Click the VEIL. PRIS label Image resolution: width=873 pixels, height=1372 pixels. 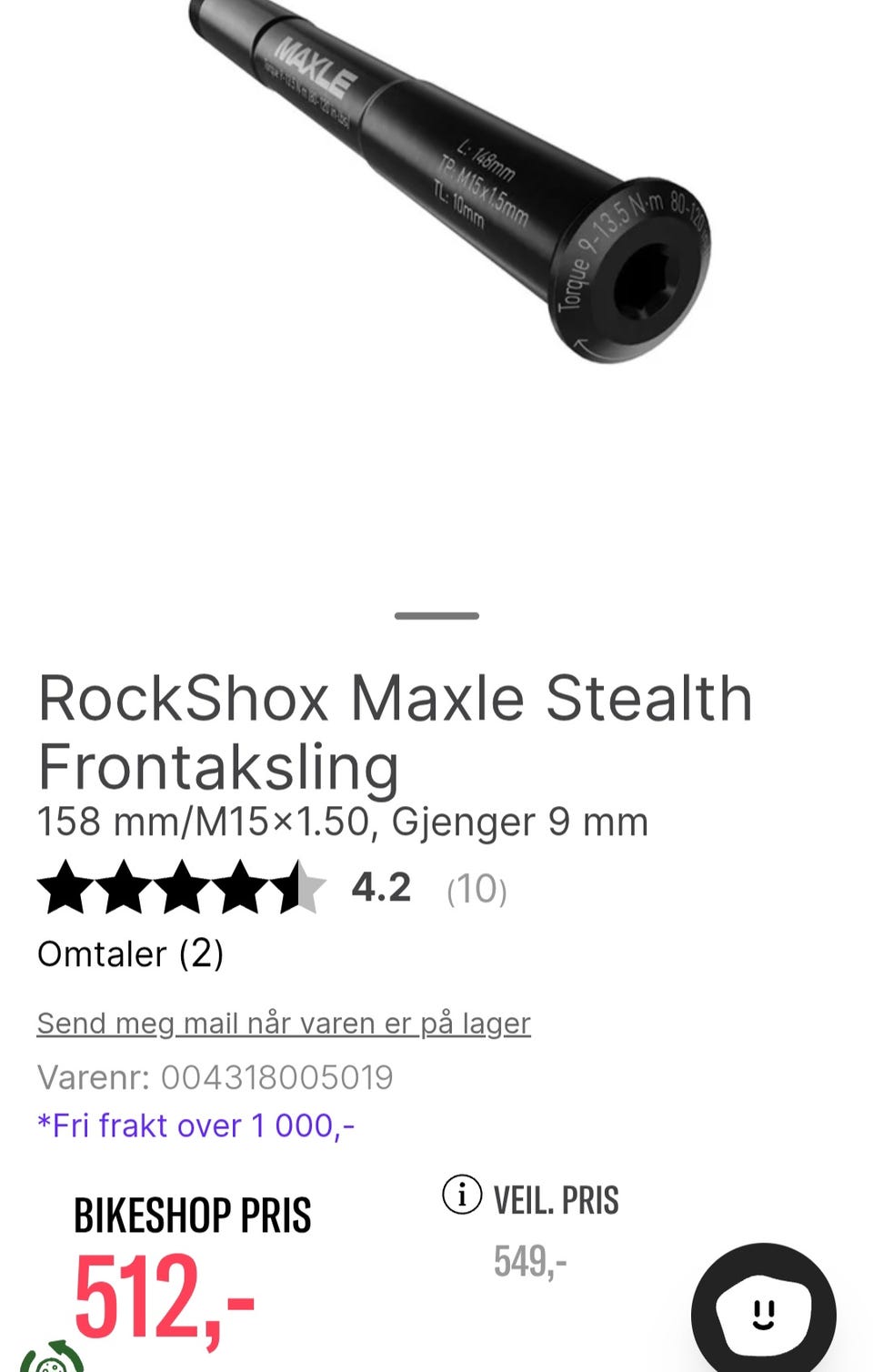click(556, 1200)
